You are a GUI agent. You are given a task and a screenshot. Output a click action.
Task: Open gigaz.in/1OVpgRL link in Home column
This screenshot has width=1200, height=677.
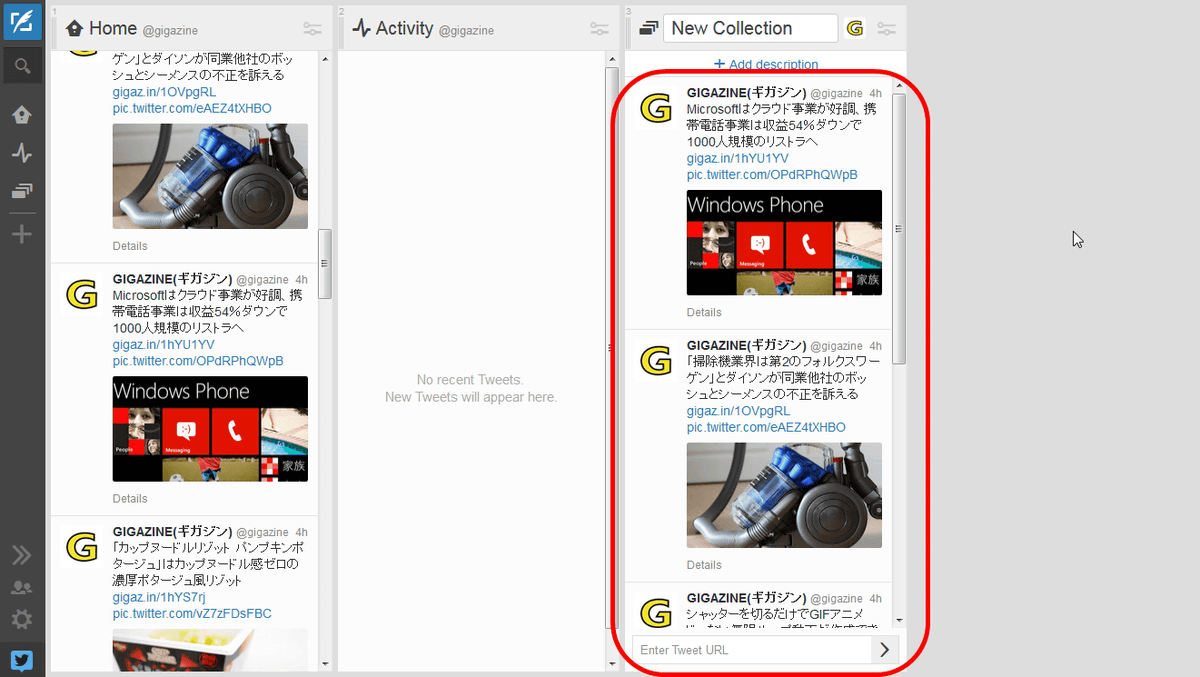(x=164, y=92)
